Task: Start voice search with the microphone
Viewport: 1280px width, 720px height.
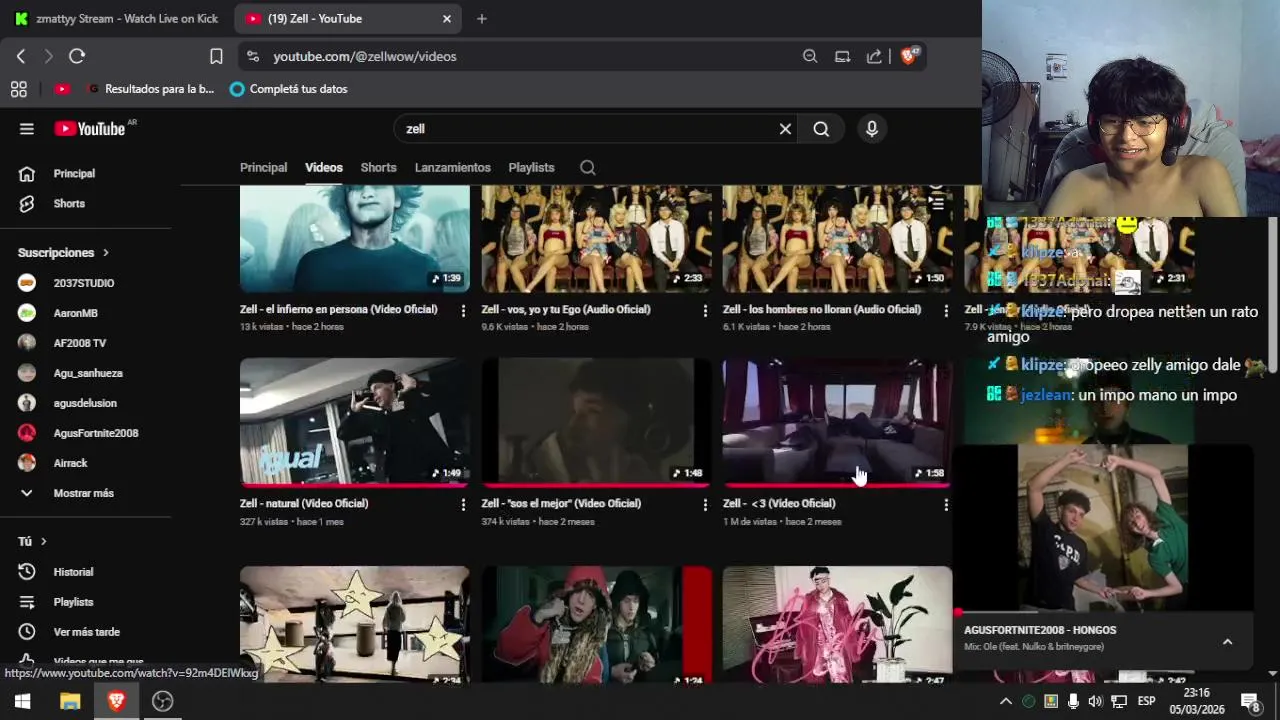Action: pos(872,129)
